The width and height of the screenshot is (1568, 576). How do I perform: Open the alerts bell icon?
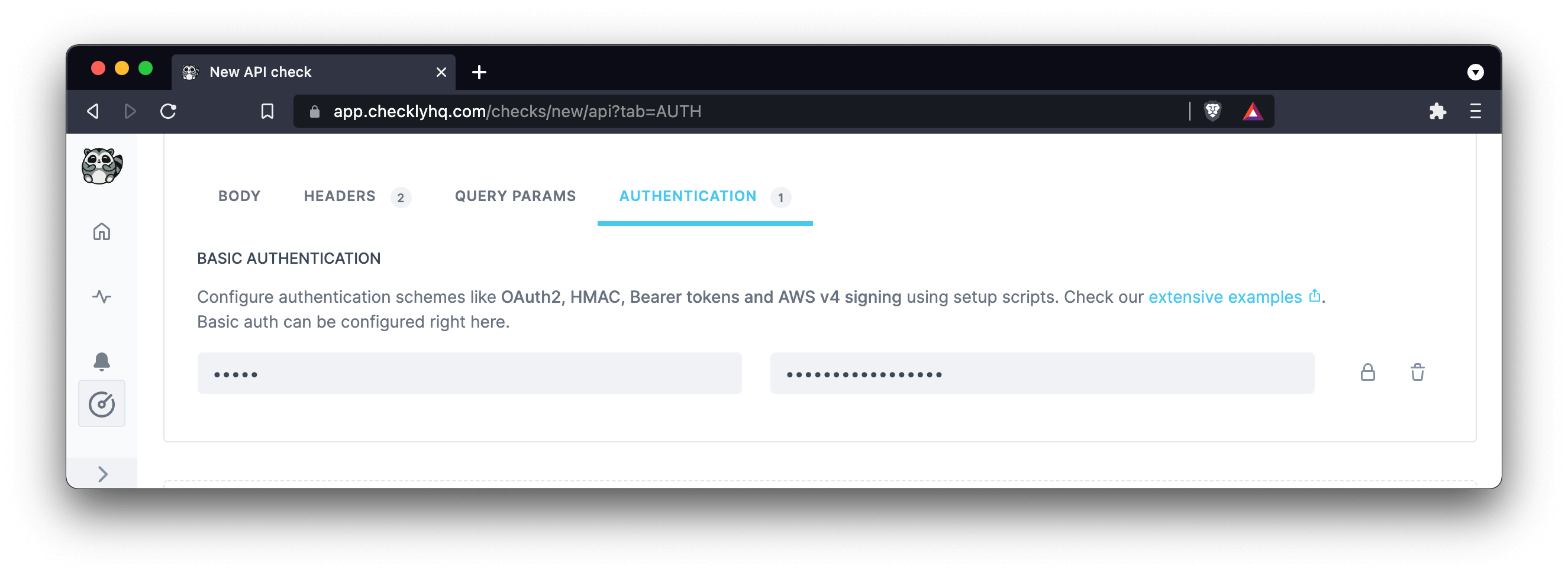point(102,361)
